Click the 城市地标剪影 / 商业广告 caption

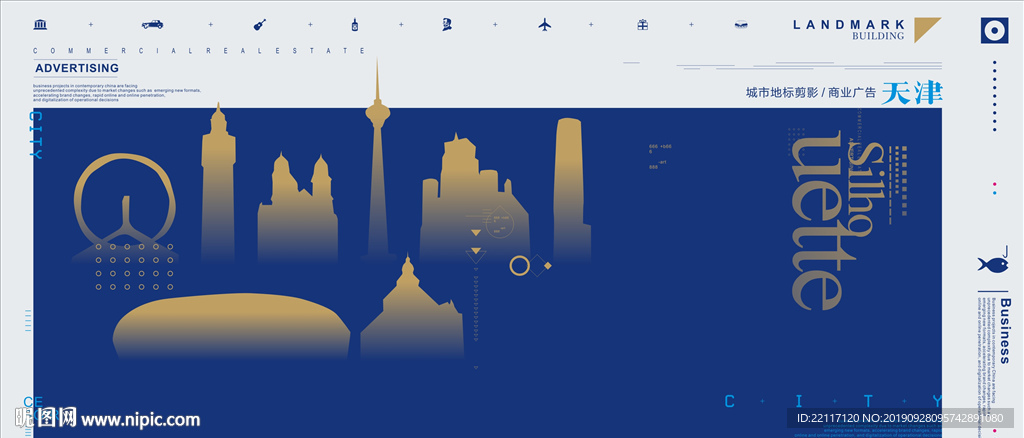pos(810,93)
